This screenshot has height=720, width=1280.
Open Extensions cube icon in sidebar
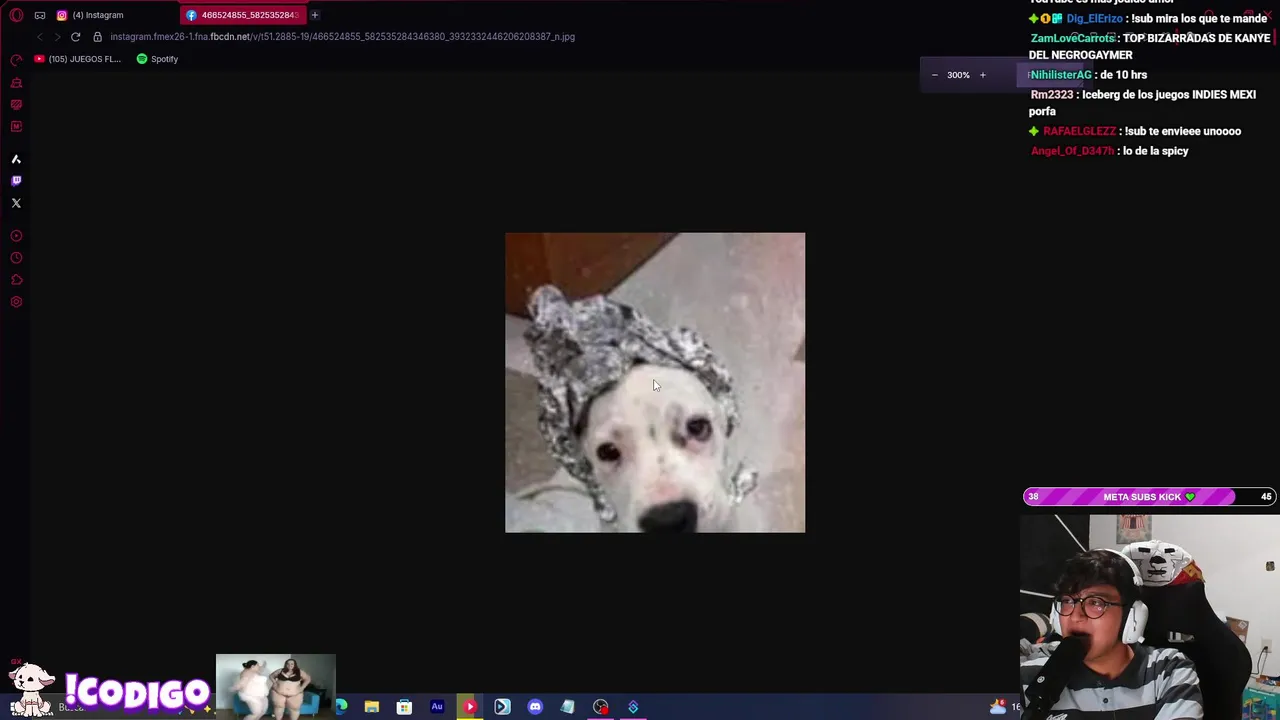coord(16,280)
